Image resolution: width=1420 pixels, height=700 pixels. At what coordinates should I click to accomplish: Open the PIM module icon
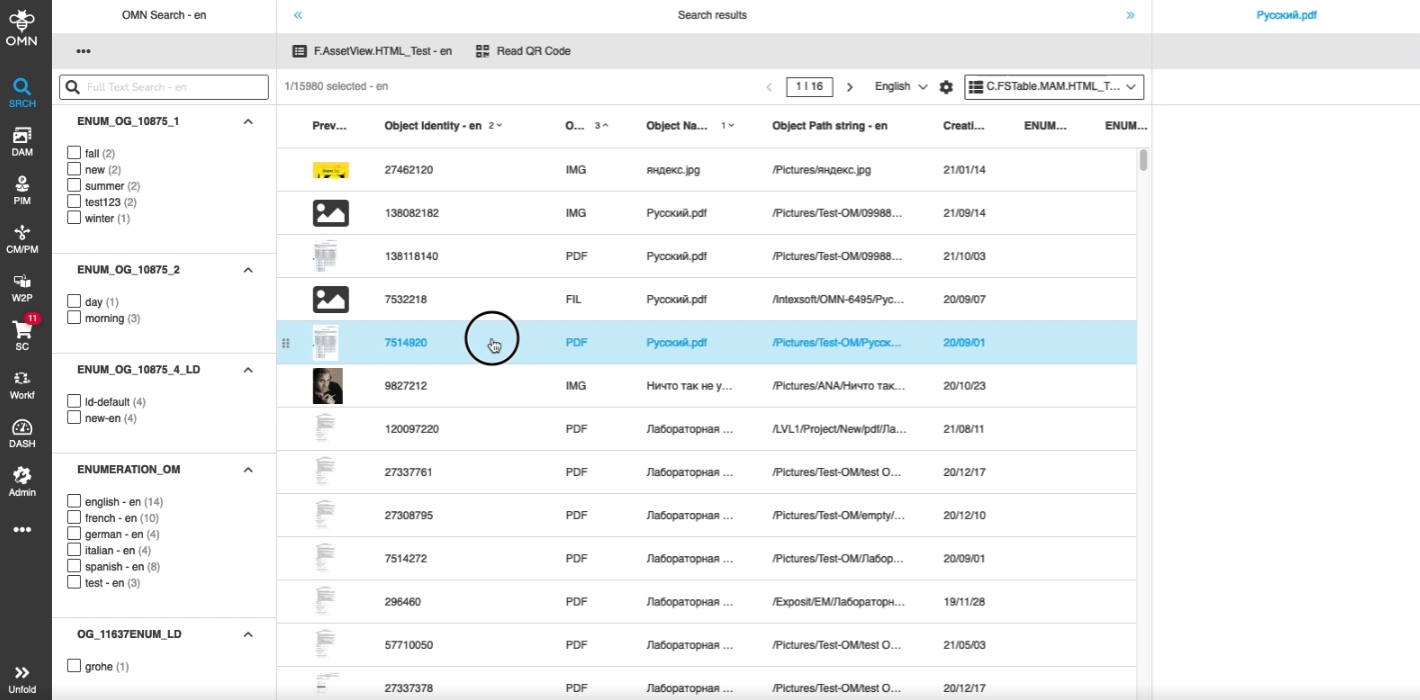point(22,190)
